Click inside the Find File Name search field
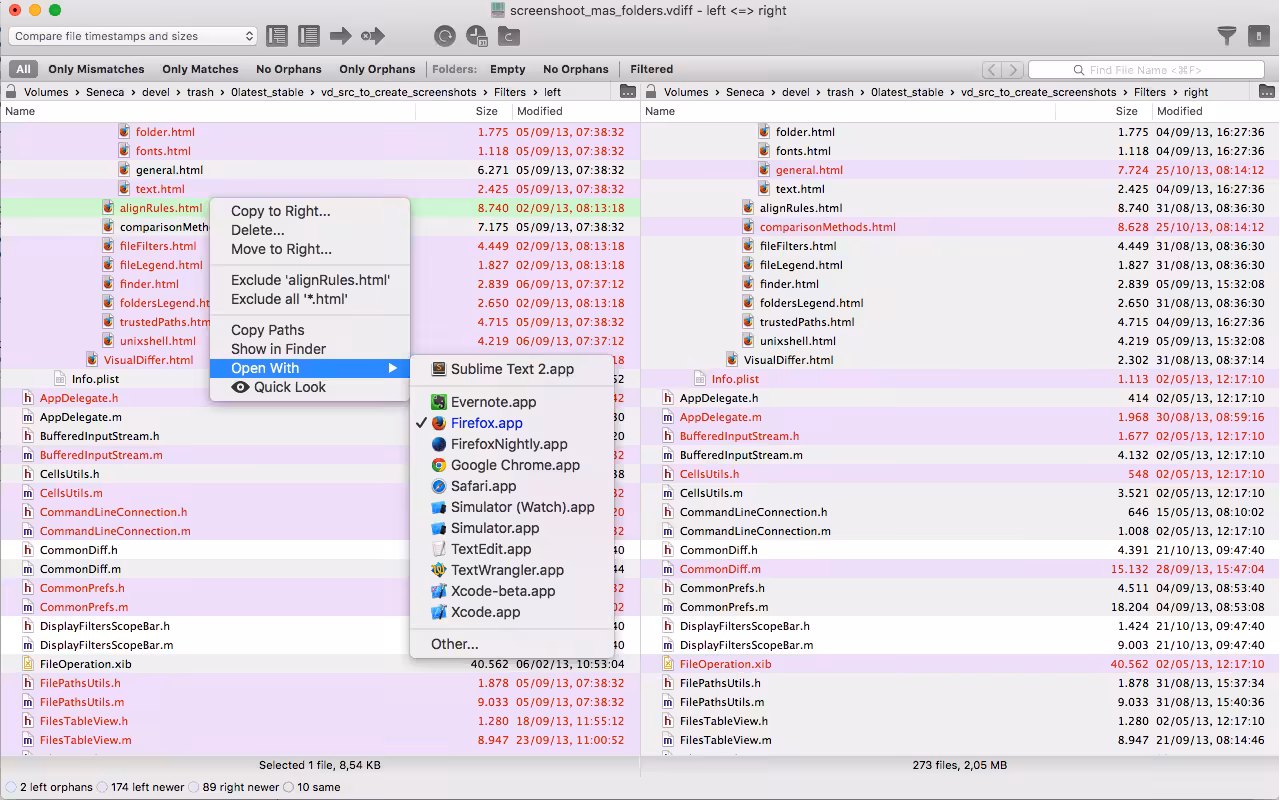 coord(1145,69)
